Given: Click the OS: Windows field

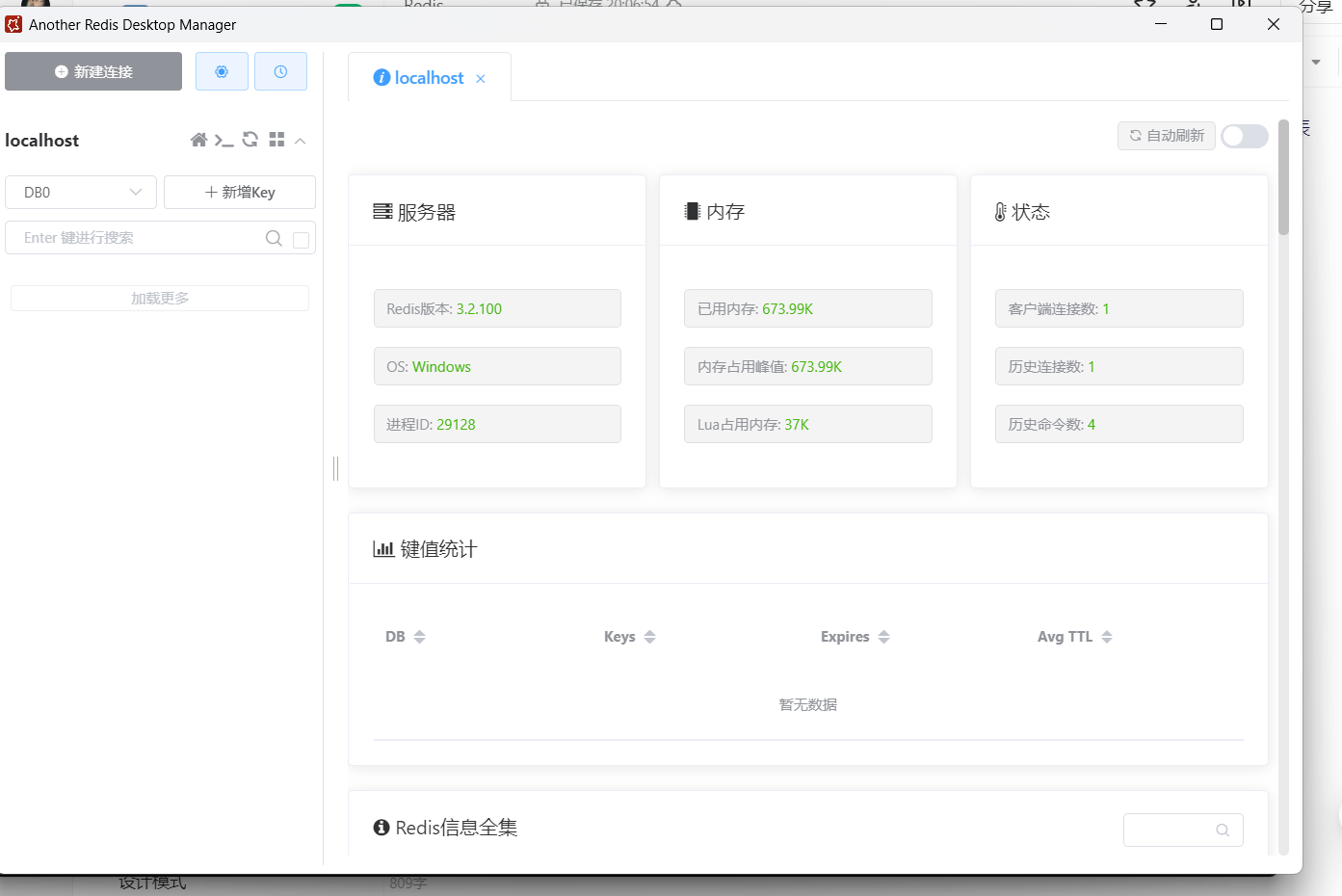Looking at the screenshot, I should [x=497, y=366].
